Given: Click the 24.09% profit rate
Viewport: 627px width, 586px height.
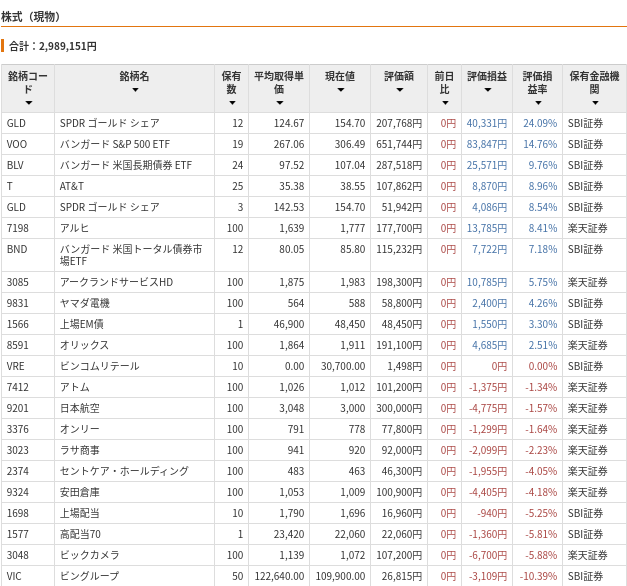Looking at the screenshot, I should click(x=540, y=123).
